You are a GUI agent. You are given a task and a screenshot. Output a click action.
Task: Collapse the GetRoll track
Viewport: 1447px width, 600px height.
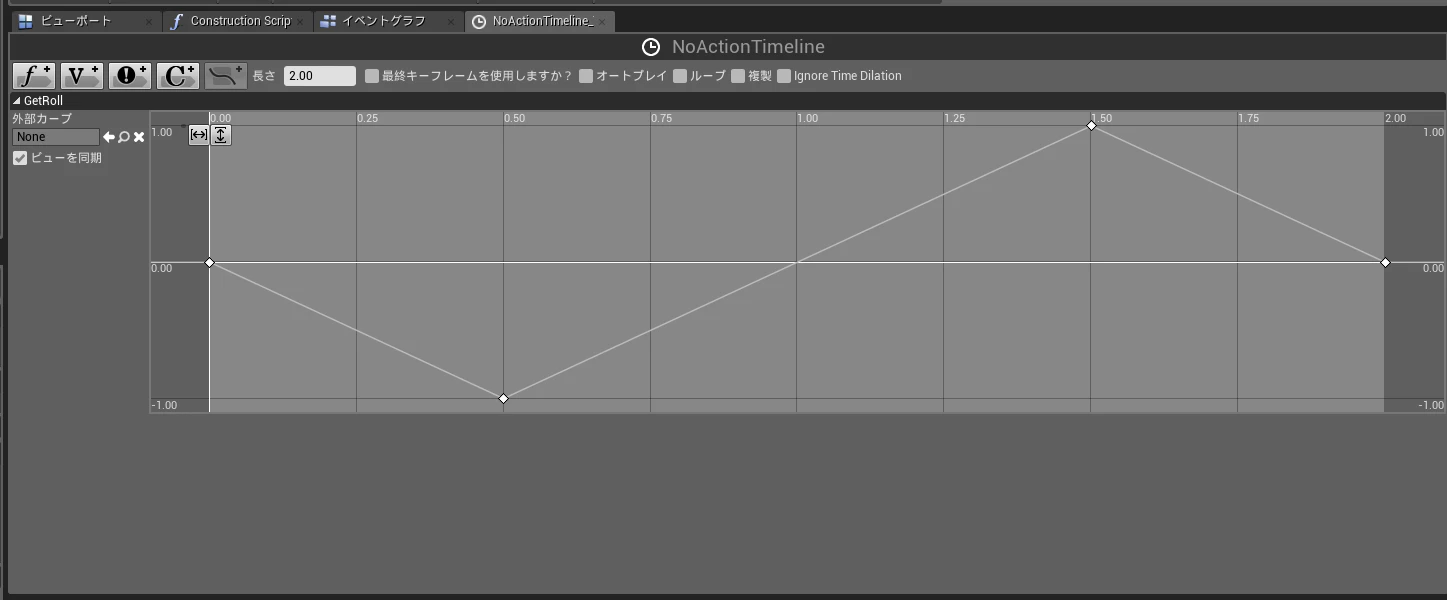click(16, 101)
